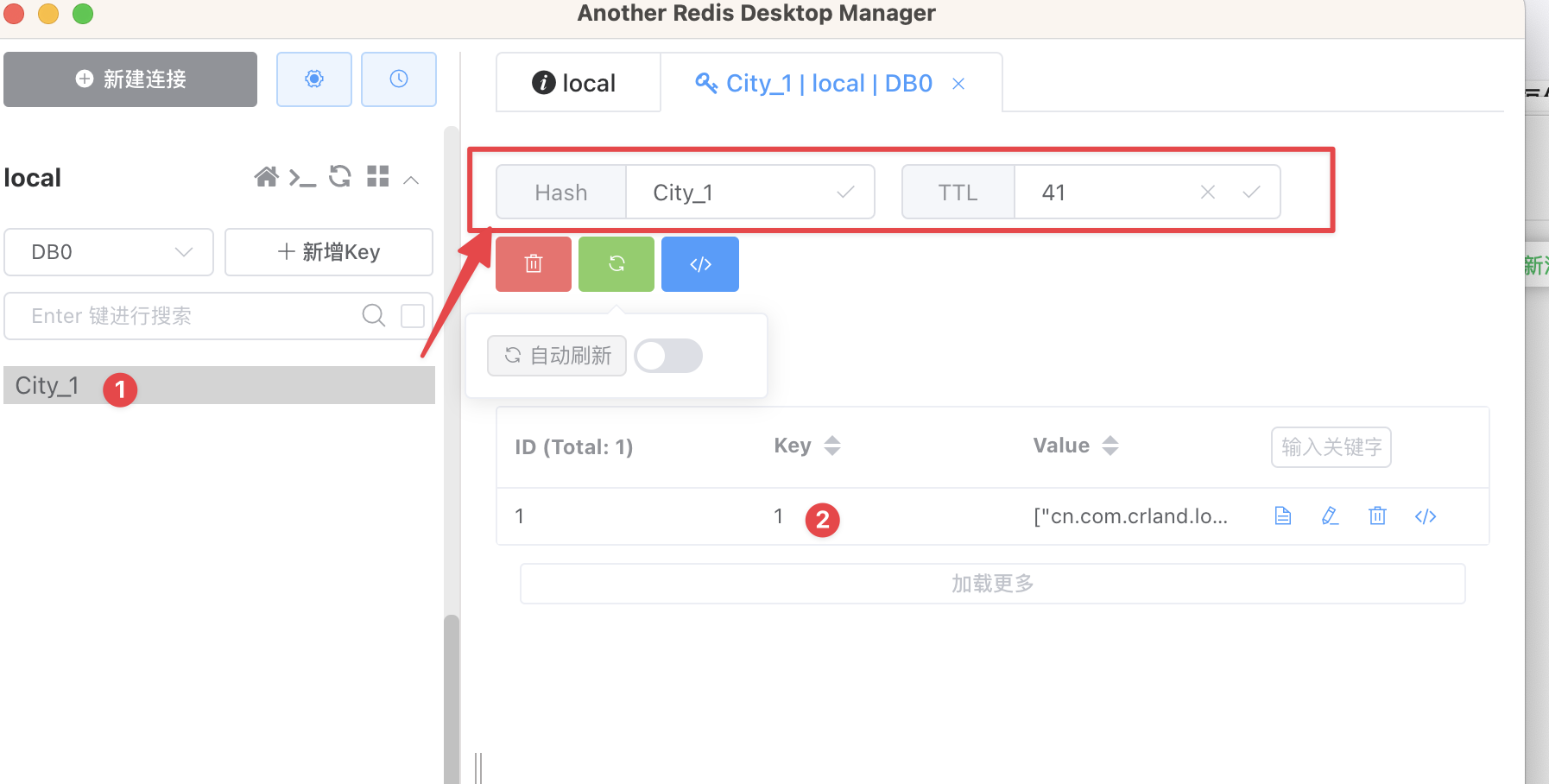Open the command log clock button
The image size is (1549, 784).
399,79
